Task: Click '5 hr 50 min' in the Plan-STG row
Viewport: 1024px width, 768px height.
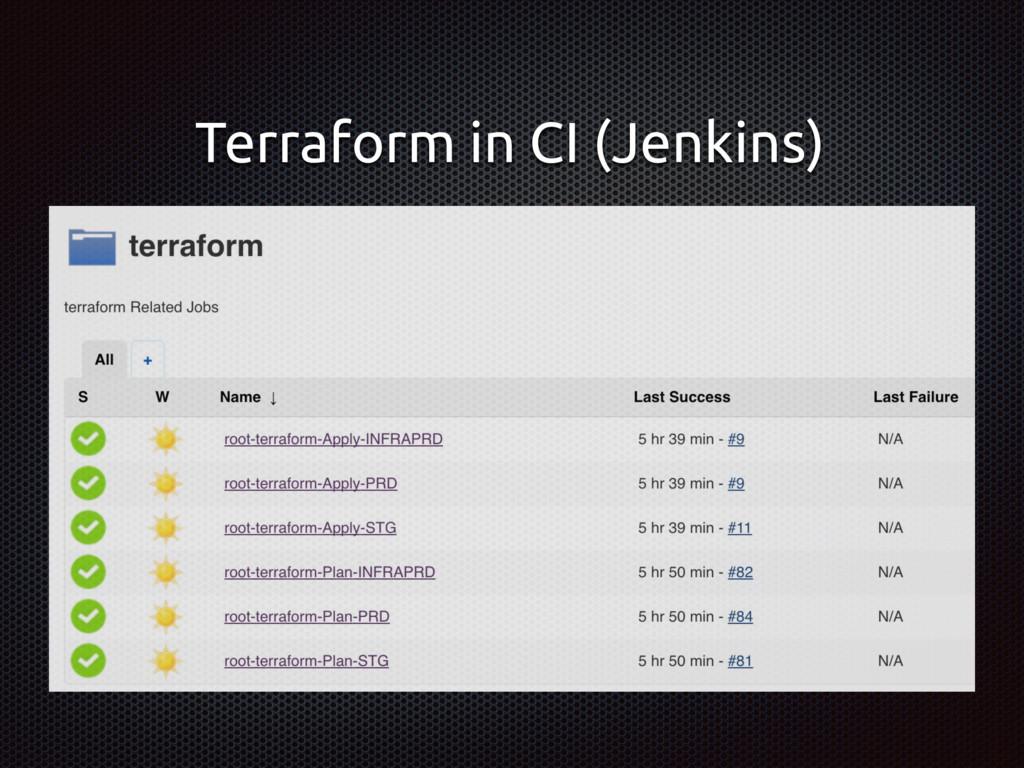Action: point(676,661)
